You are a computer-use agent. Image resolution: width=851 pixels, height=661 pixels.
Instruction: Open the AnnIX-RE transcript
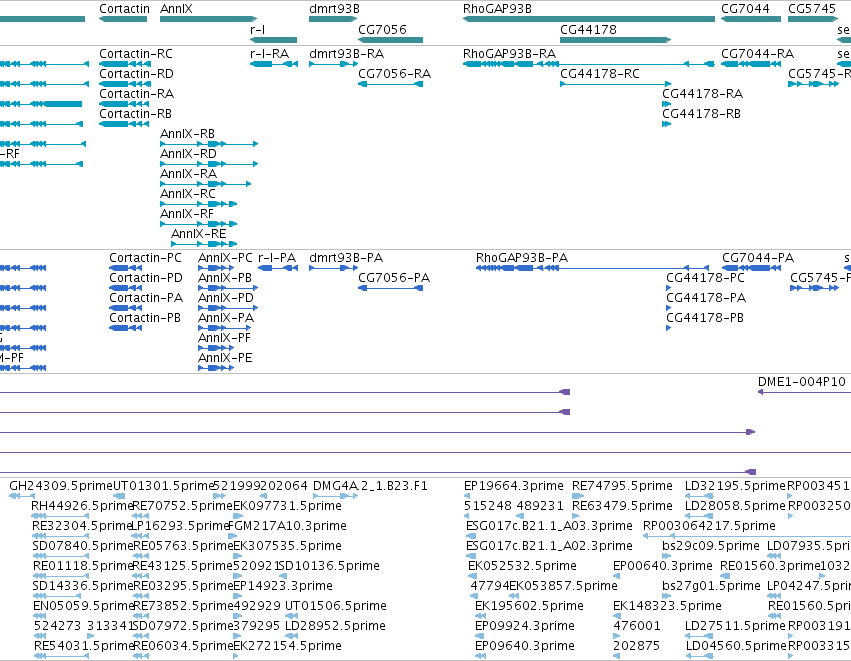click(x=204, y=244)
